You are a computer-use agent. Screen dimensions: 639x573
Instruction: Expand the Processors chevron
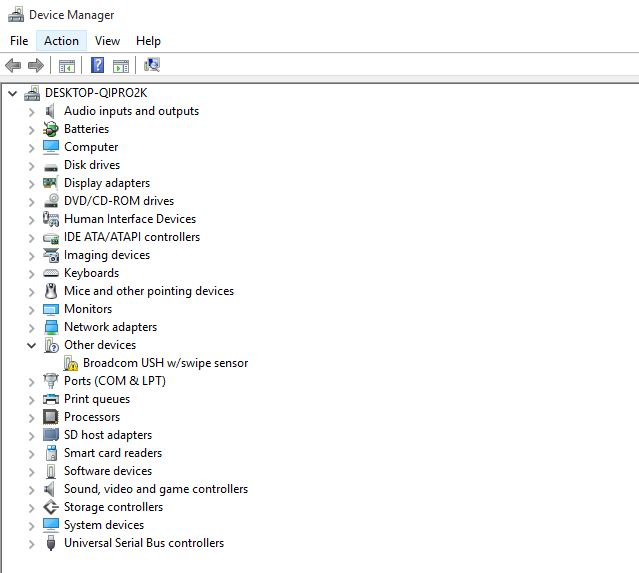31,418
